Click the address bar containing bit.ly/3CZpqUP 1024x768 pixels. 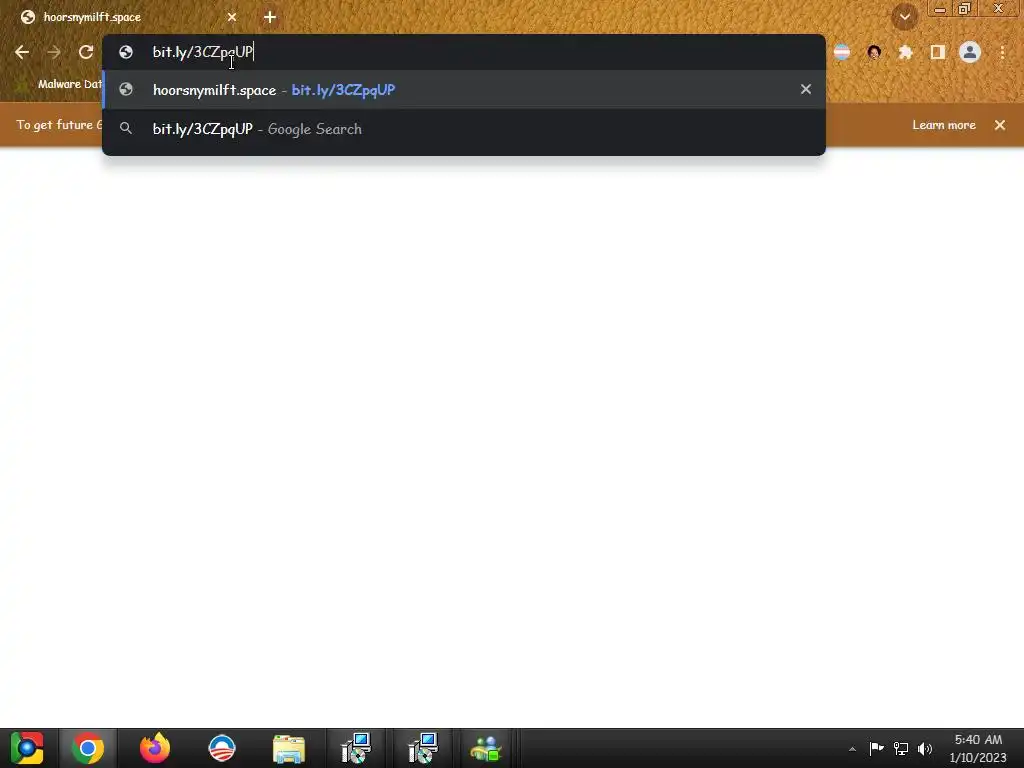tap(464, 52)
